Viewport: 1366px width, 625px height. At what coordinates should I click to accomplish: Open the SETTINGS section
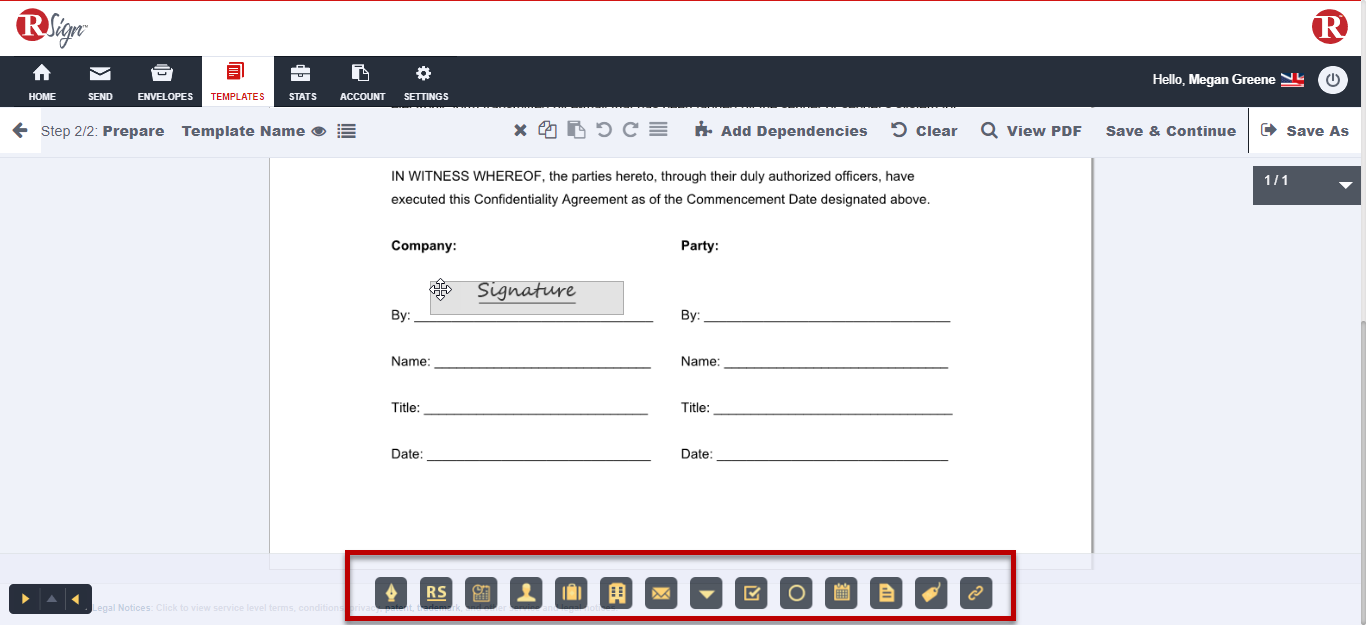click(x=425, y=81)
